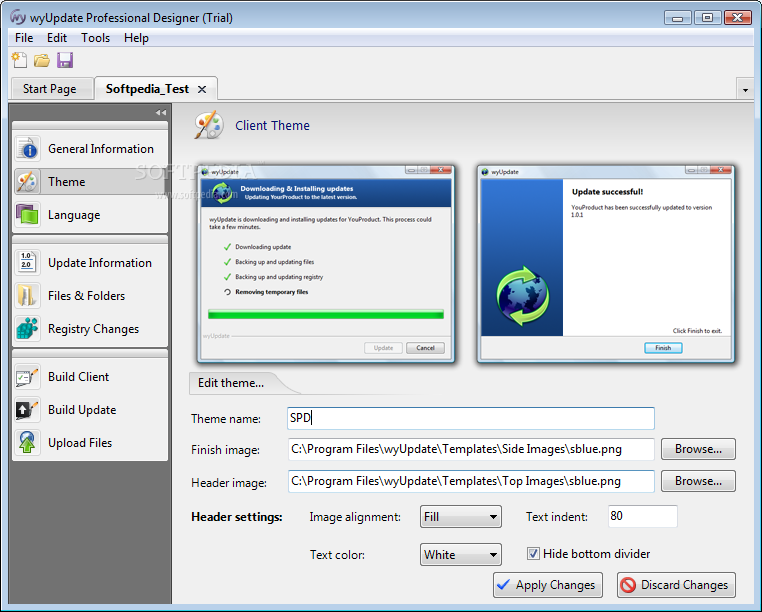Click the Open folder toolbar icon
The image size is (762, 612).
point(42,60)
